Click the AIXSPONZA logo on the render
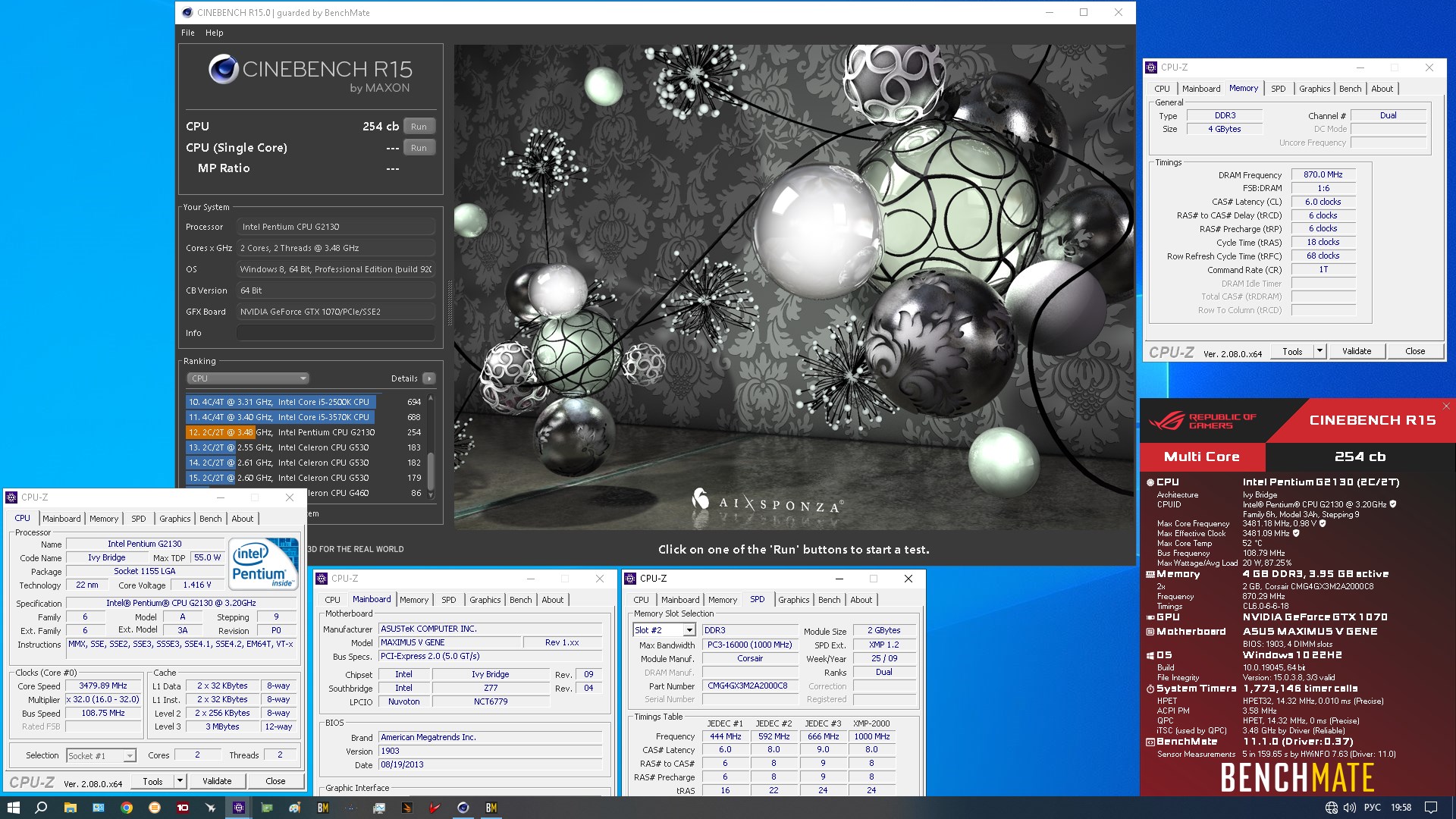The image size is (1456, 819). coord(766,502)
